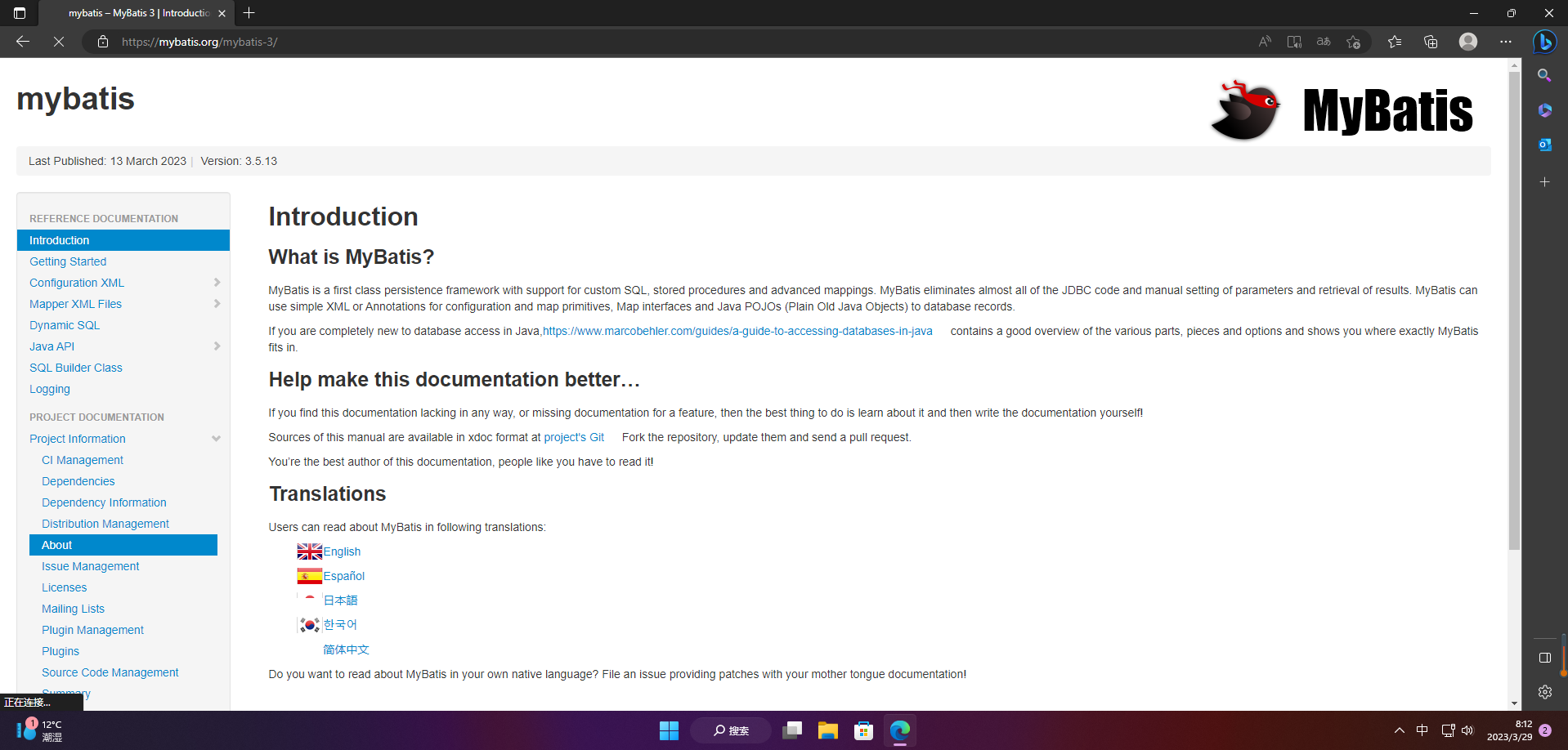Launch the Bing chat button
Viewport: 1568px width, 750px height.
(x=1544, y=42)
